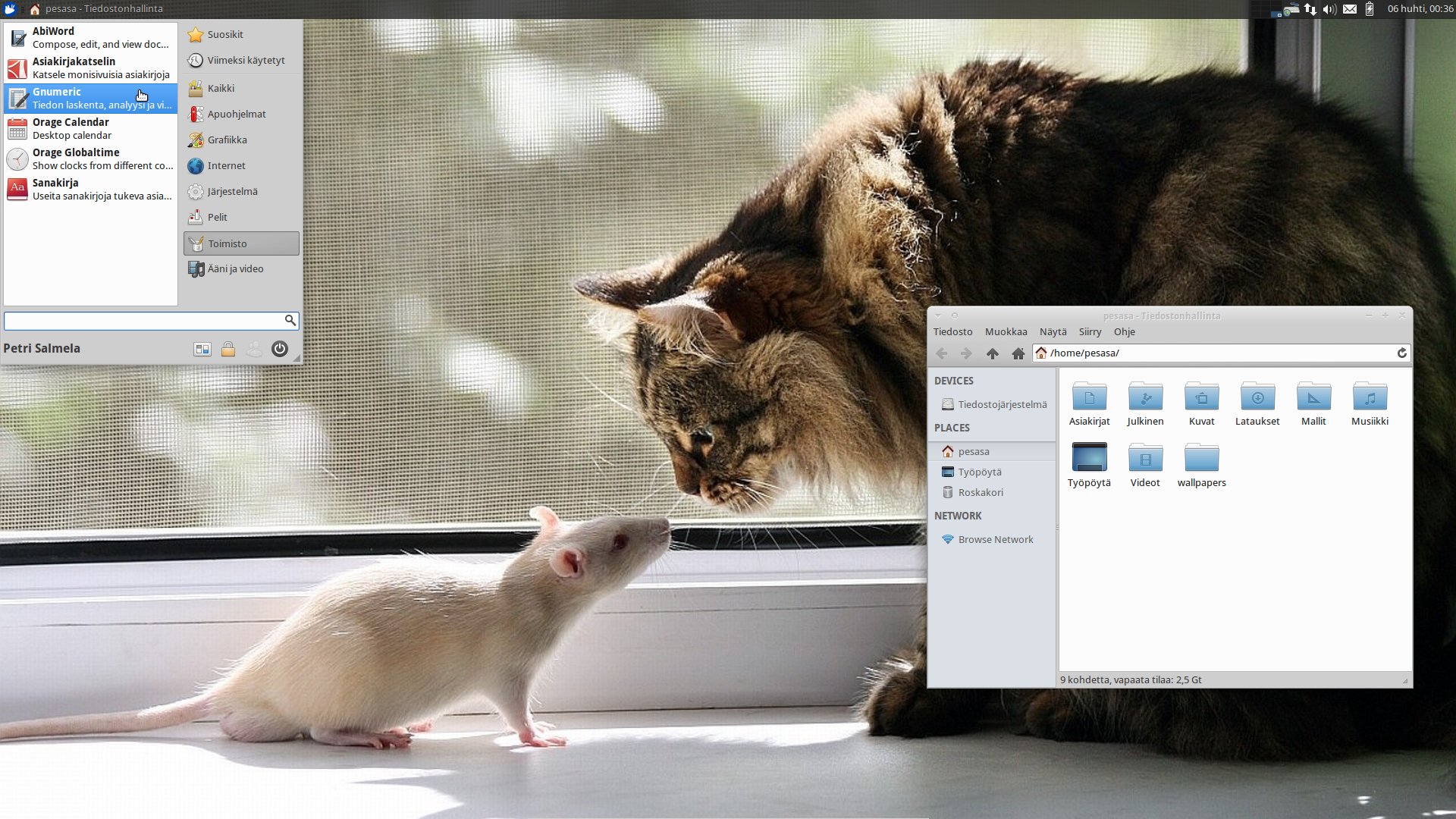Open the Muokkaa menu
The image size is (1456, 819).
1006,332
